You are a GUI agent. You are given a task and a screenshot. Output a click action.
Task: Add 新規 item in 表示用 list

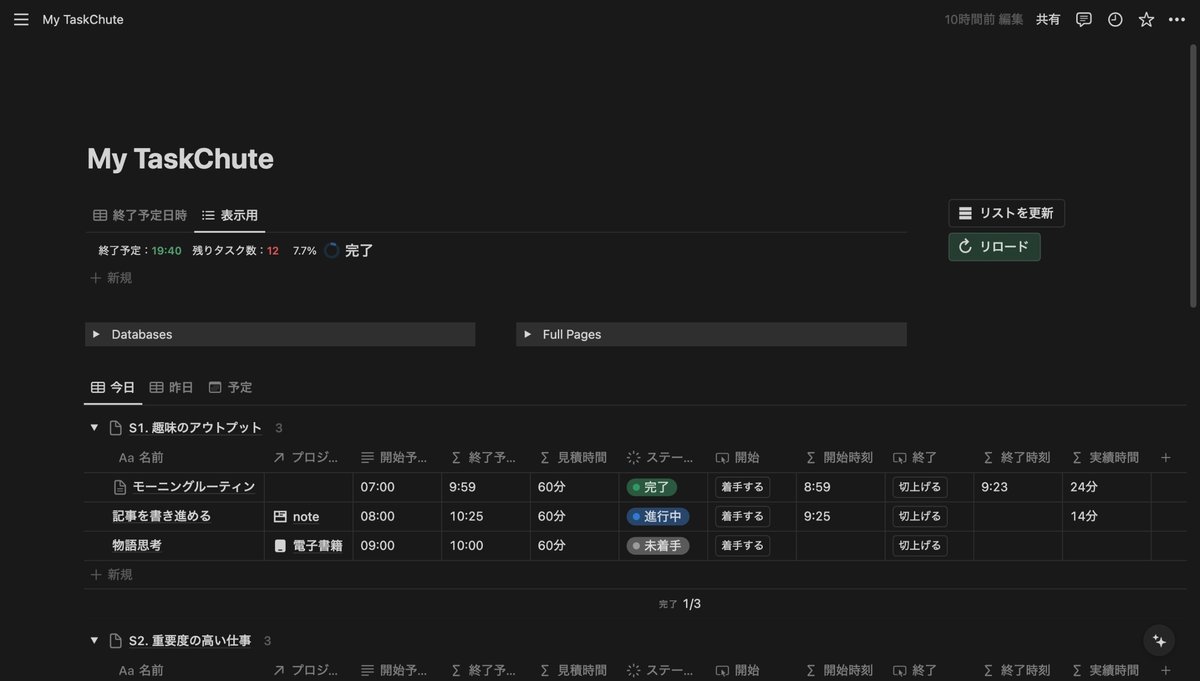pyautogui.click(x=111, y=278)
